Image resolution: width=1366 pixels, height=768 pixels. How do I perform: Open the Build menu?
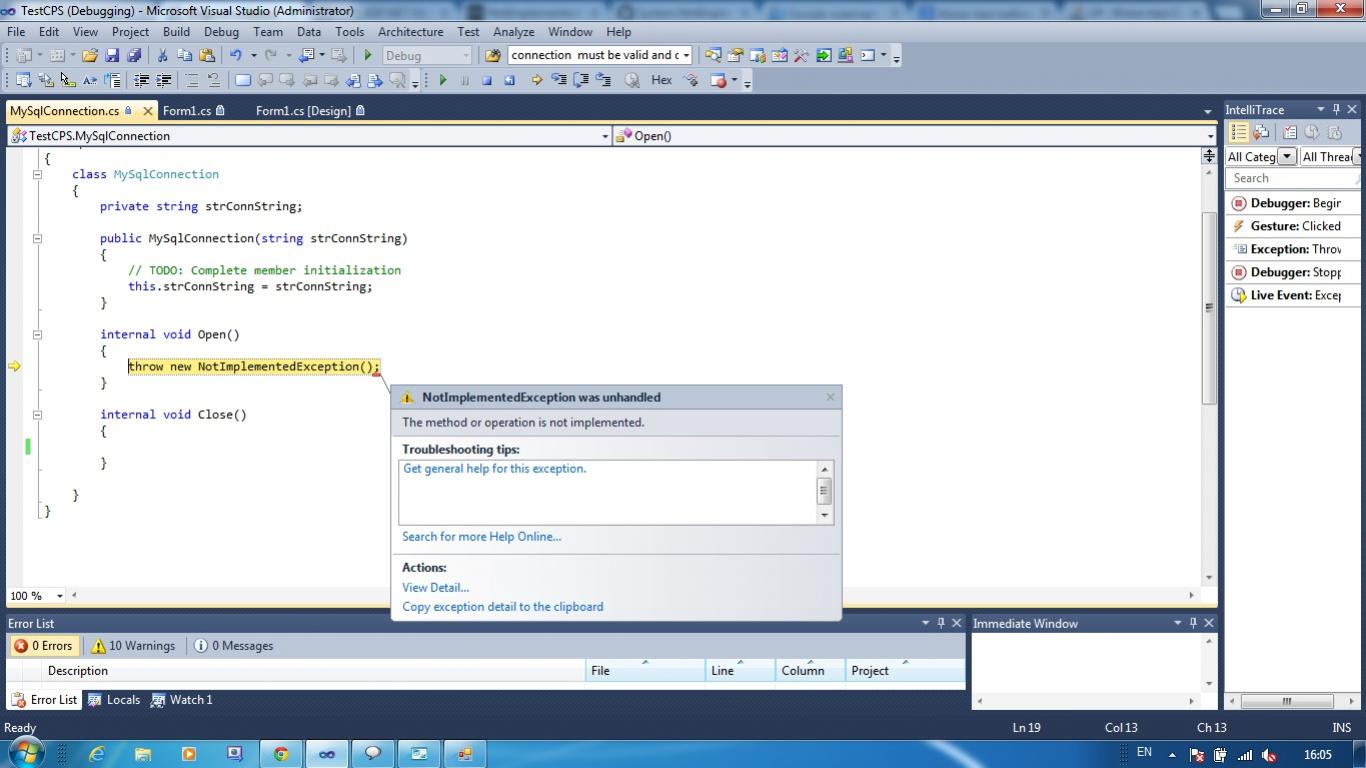coord(176,32)
